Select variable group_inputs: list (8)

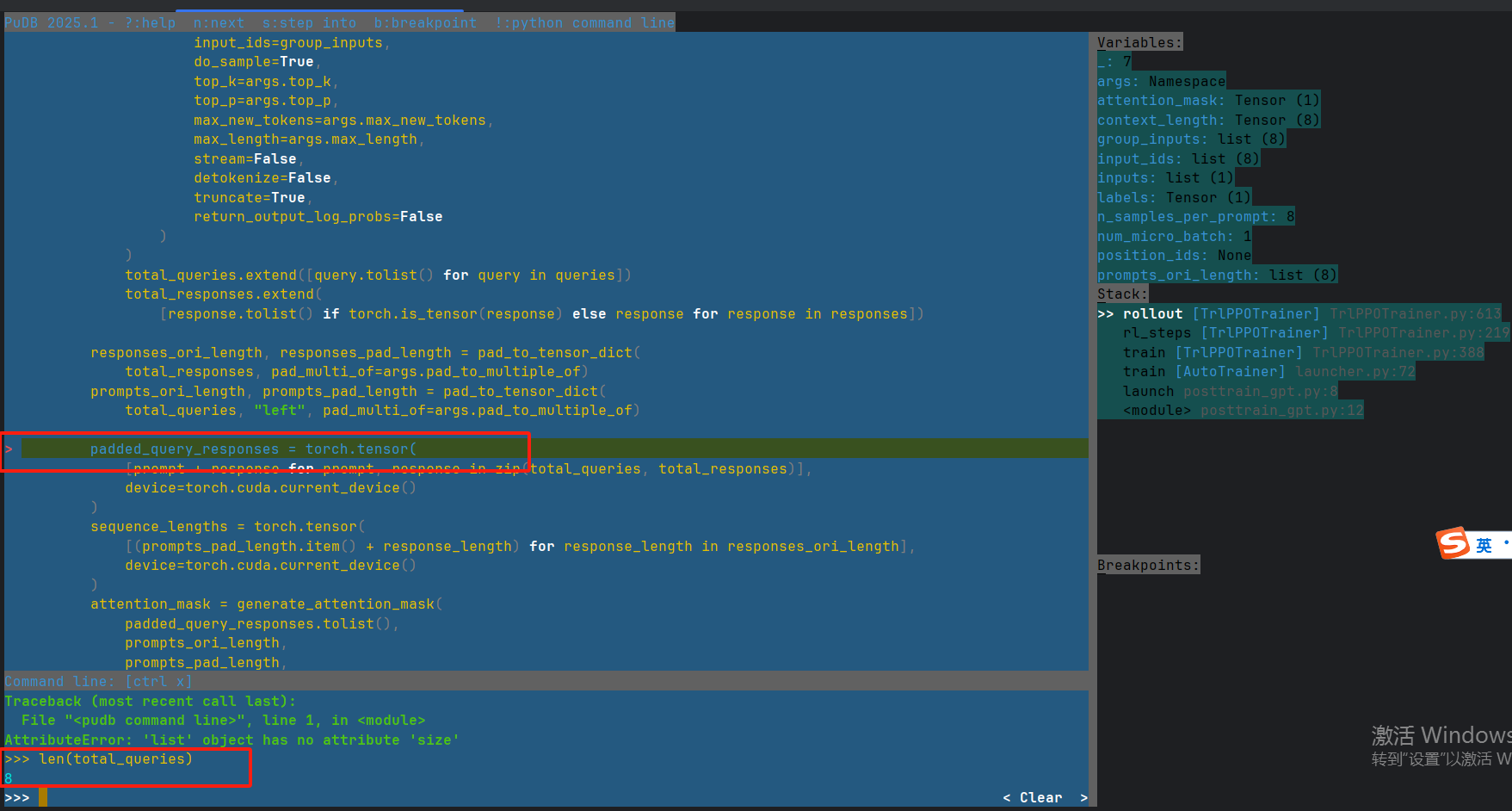pos(1191,139)
